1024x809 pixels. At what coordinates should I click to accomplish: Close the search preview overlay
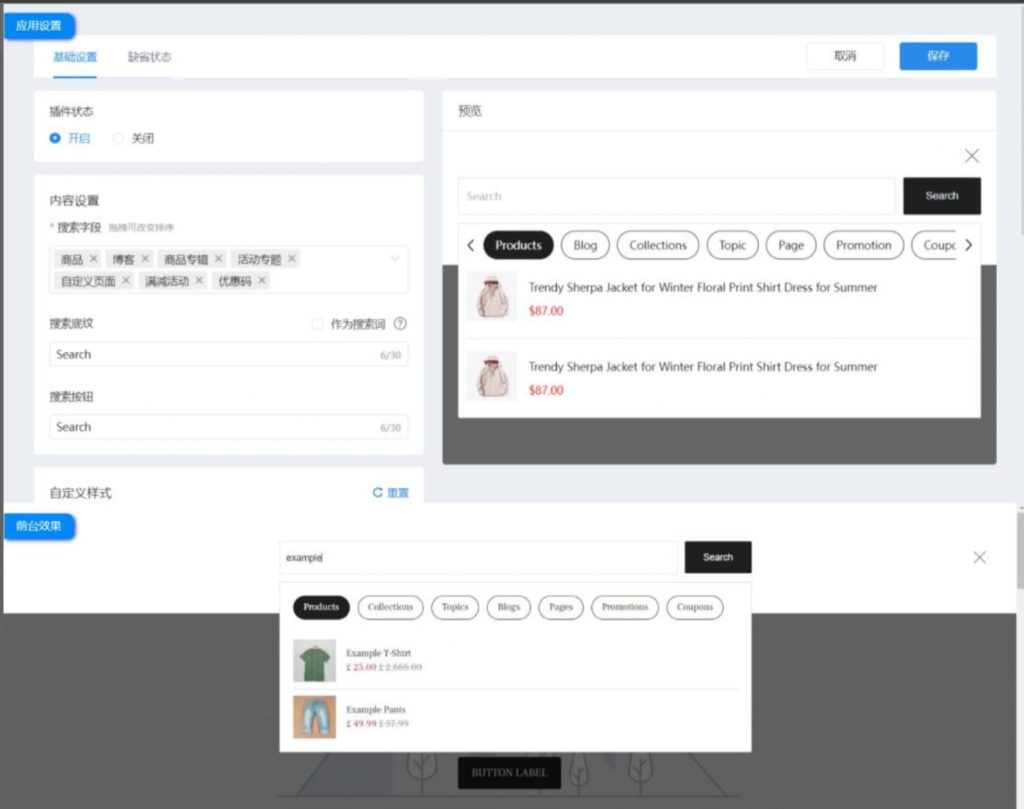(971, 156)
